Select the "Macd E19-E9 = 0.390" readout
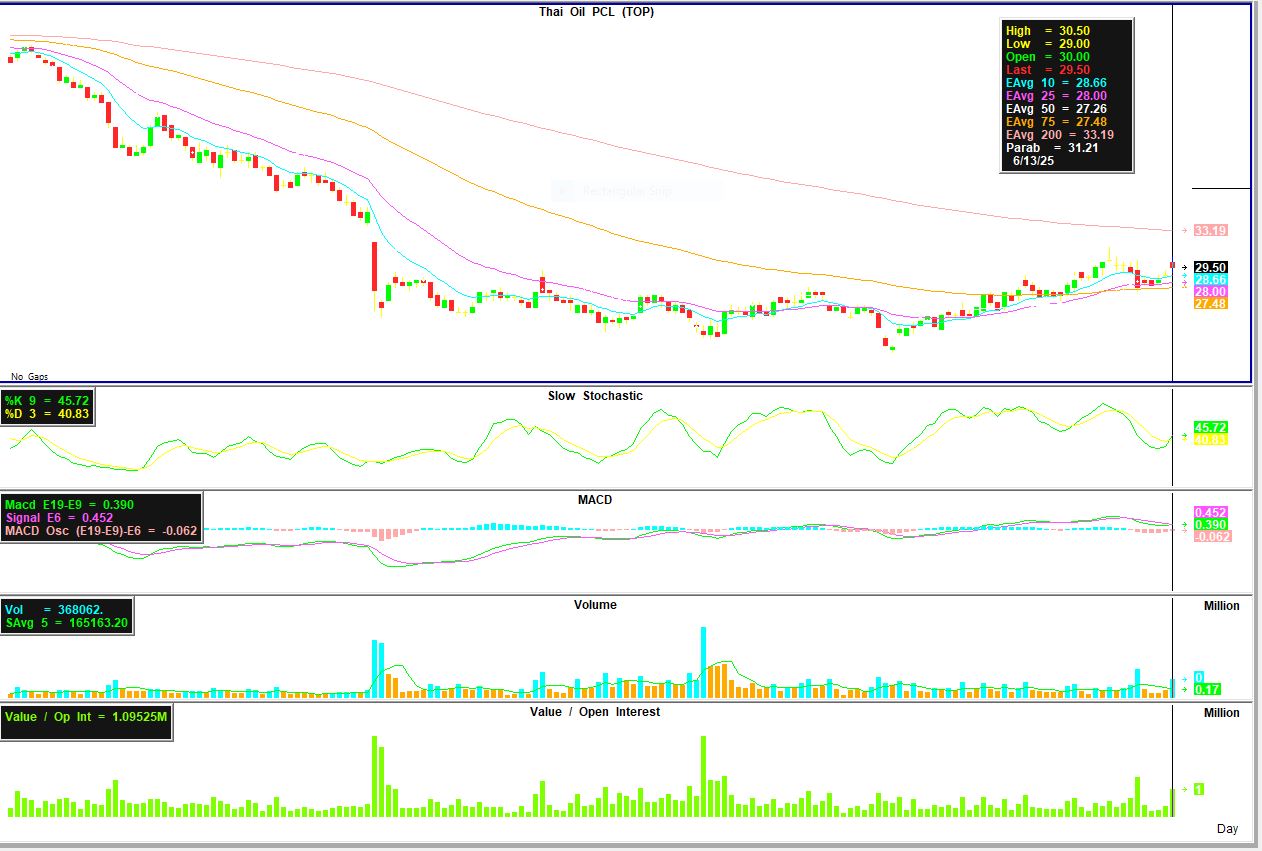 [x=69, y=505]
